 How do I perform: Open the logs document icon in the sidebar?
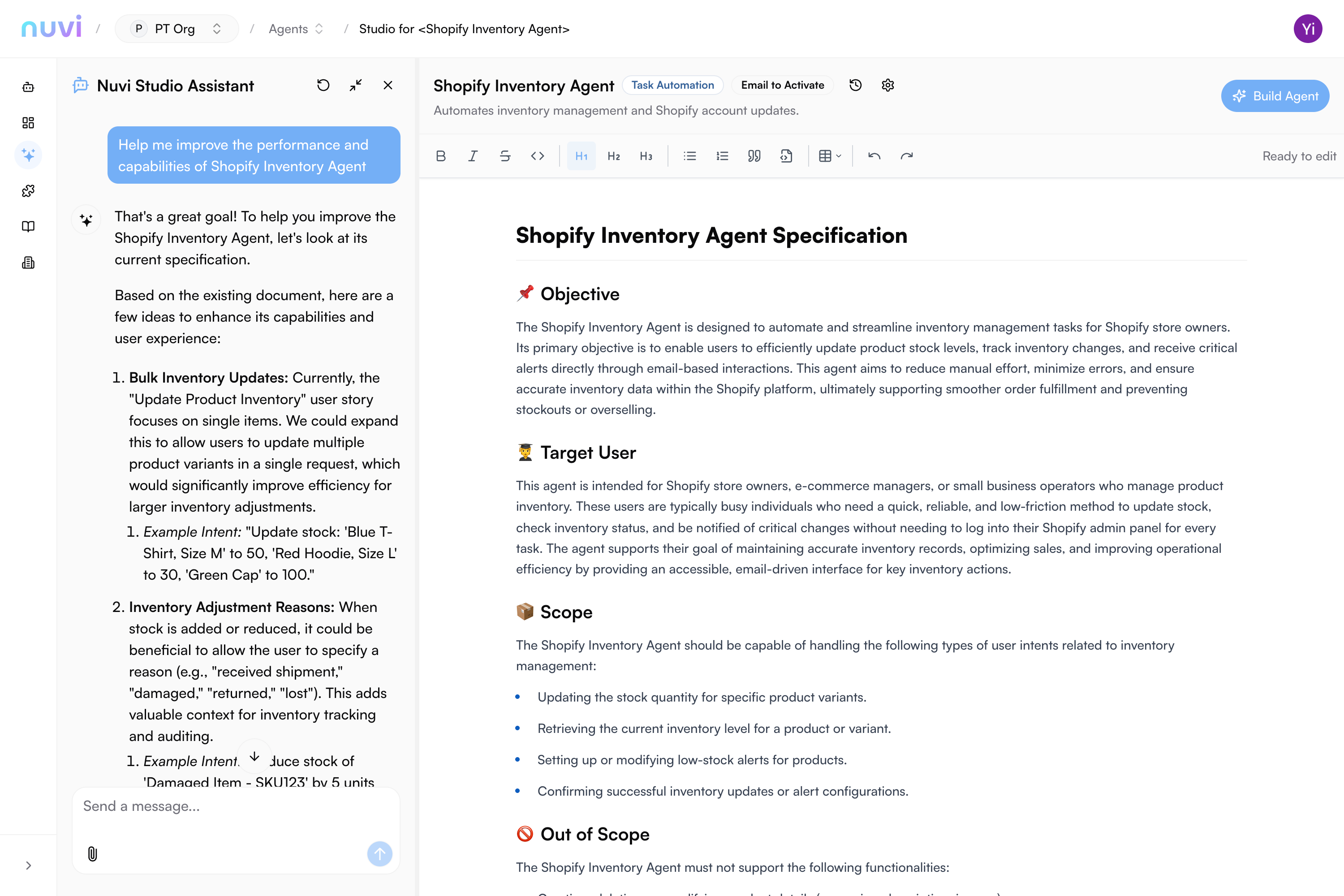click(28, 262)
